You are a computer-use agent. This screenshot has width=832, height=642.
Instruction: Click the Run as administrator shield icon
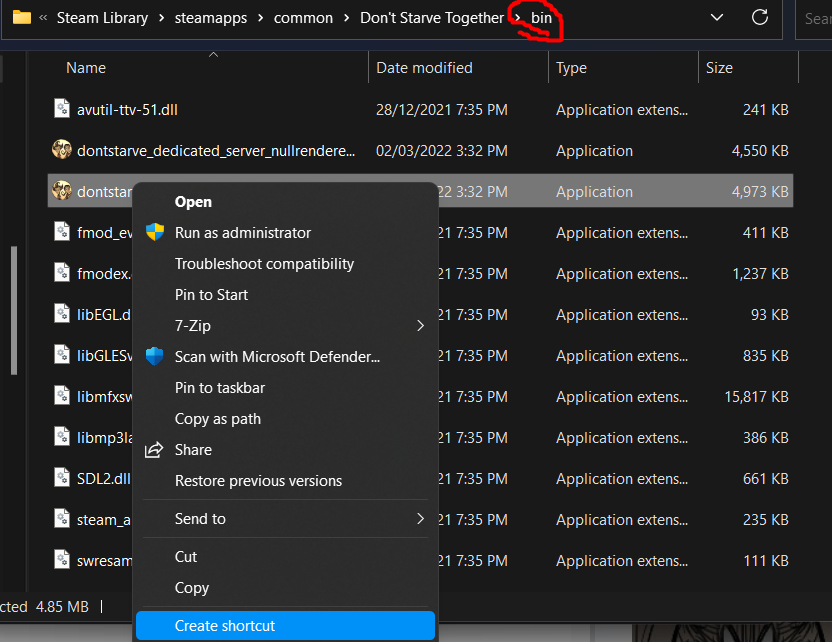click(x=154, y=233)
